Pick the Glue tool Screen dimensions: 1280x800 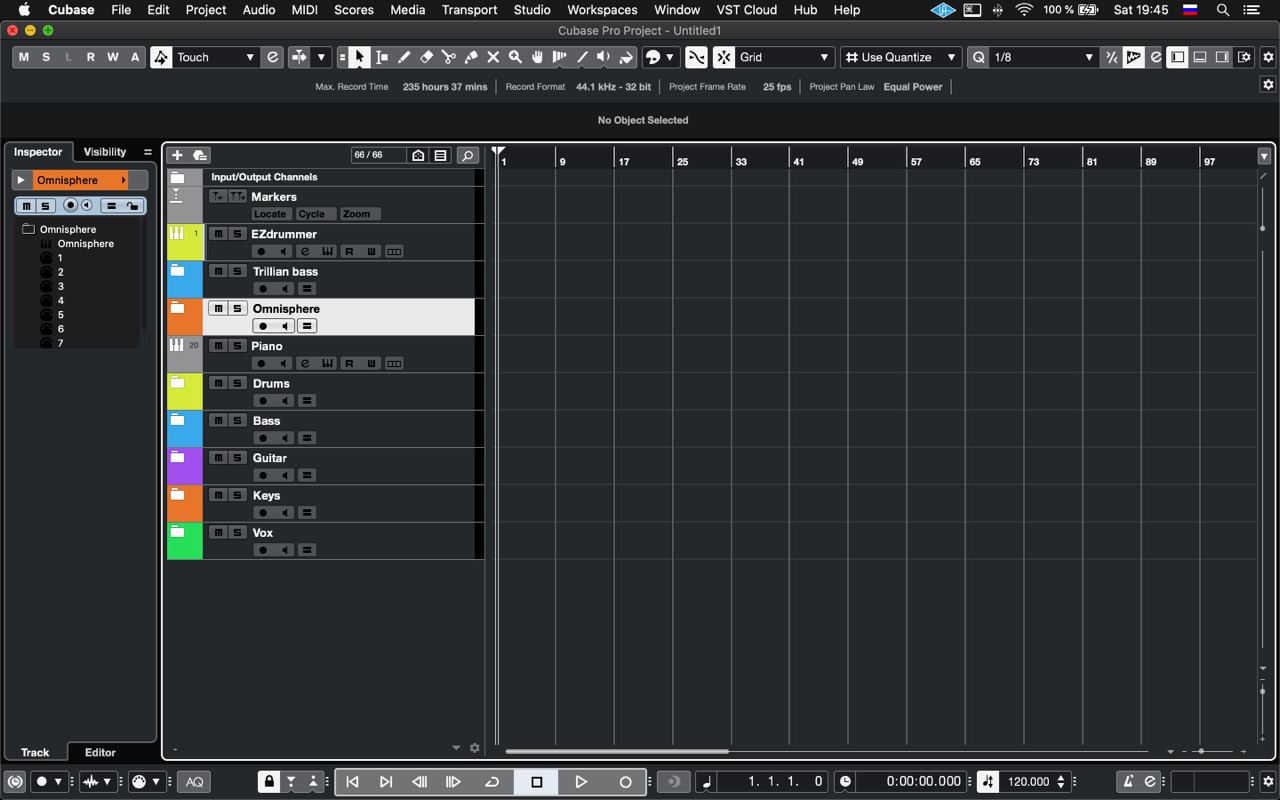coord(471,57)
